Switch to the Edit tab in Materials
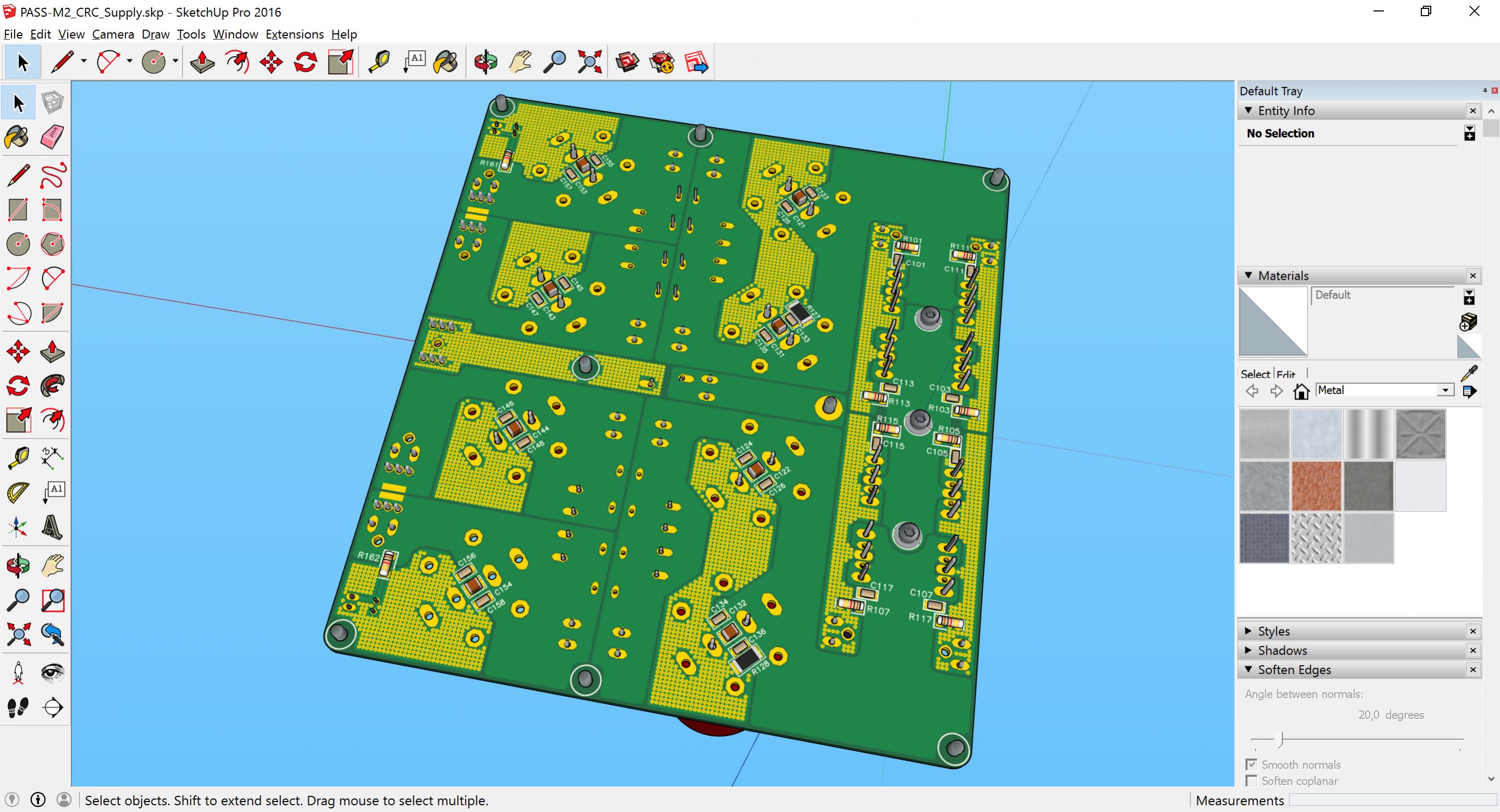 tap(1286, 373)
